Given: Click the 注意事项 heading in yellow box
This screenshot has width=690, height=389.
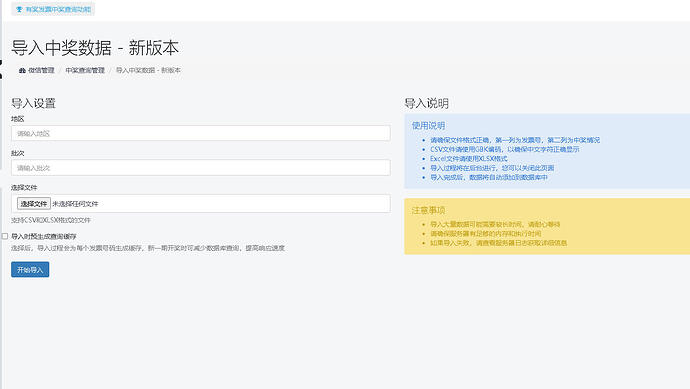Looking at the screenshot, I should tap(428, 210).
